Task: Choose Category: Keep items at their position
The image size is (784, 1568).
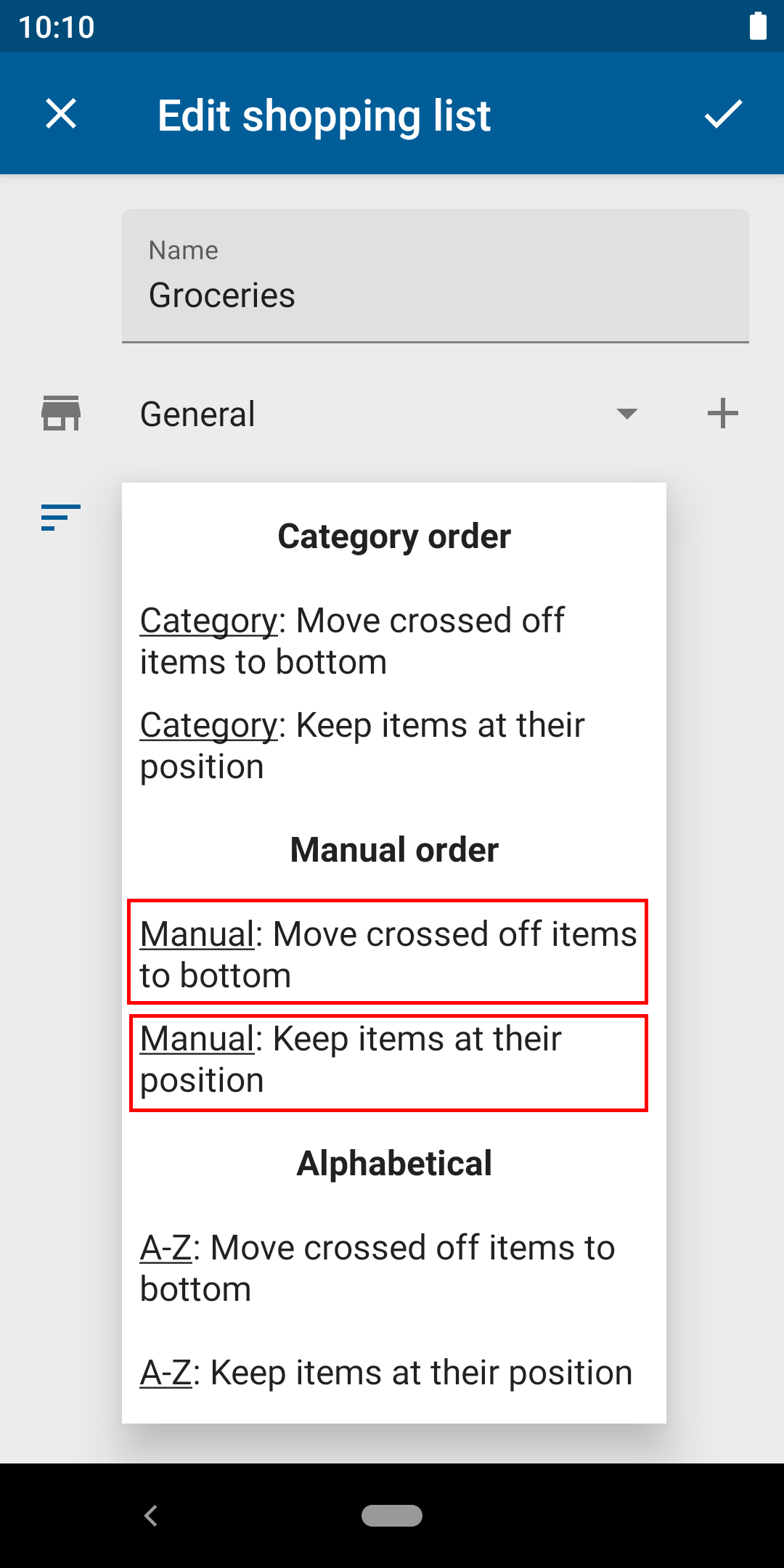Action: pos(394,746)
